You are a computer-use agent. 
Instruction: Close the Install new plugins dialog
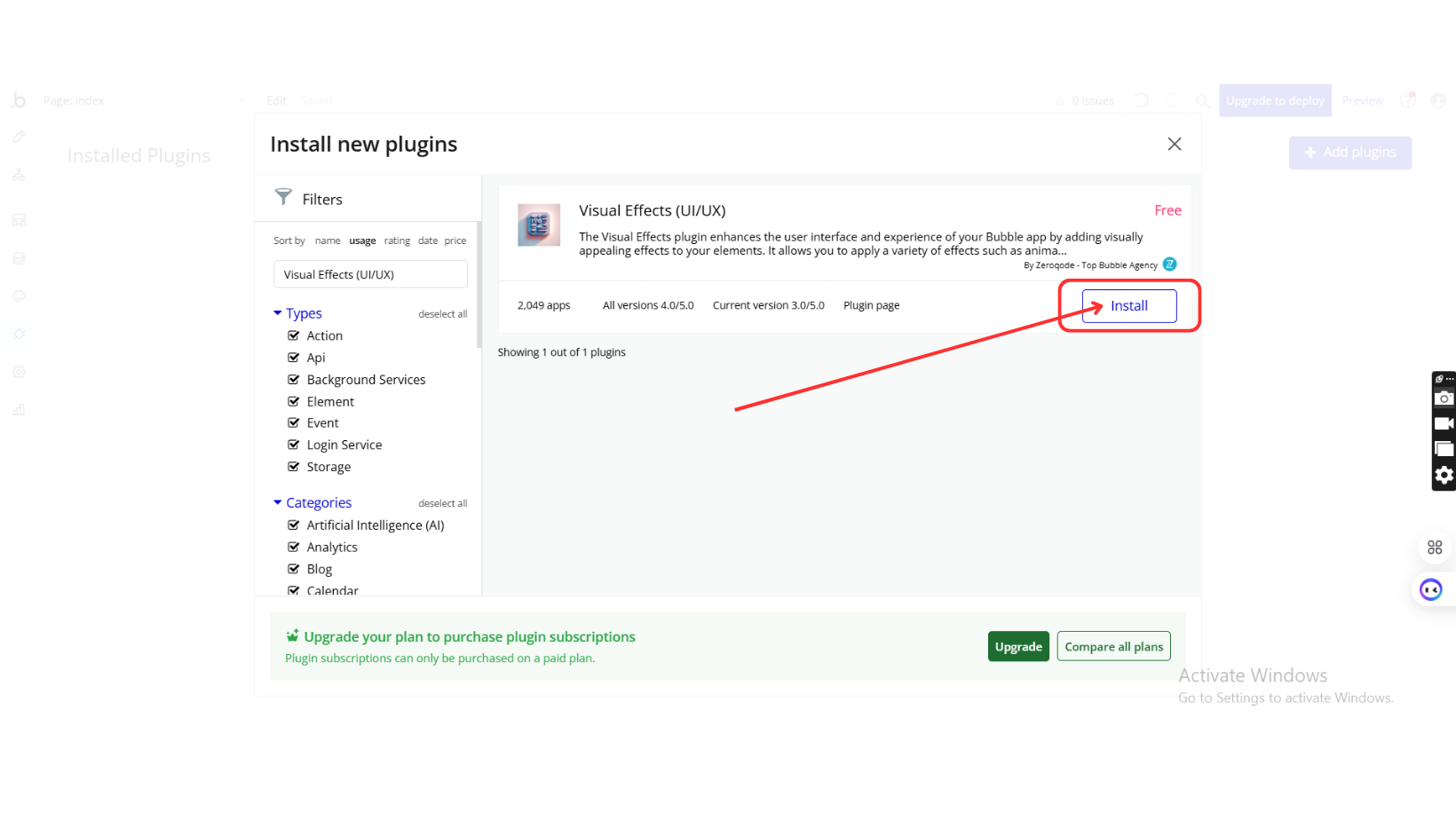[x=1174, y=144]
